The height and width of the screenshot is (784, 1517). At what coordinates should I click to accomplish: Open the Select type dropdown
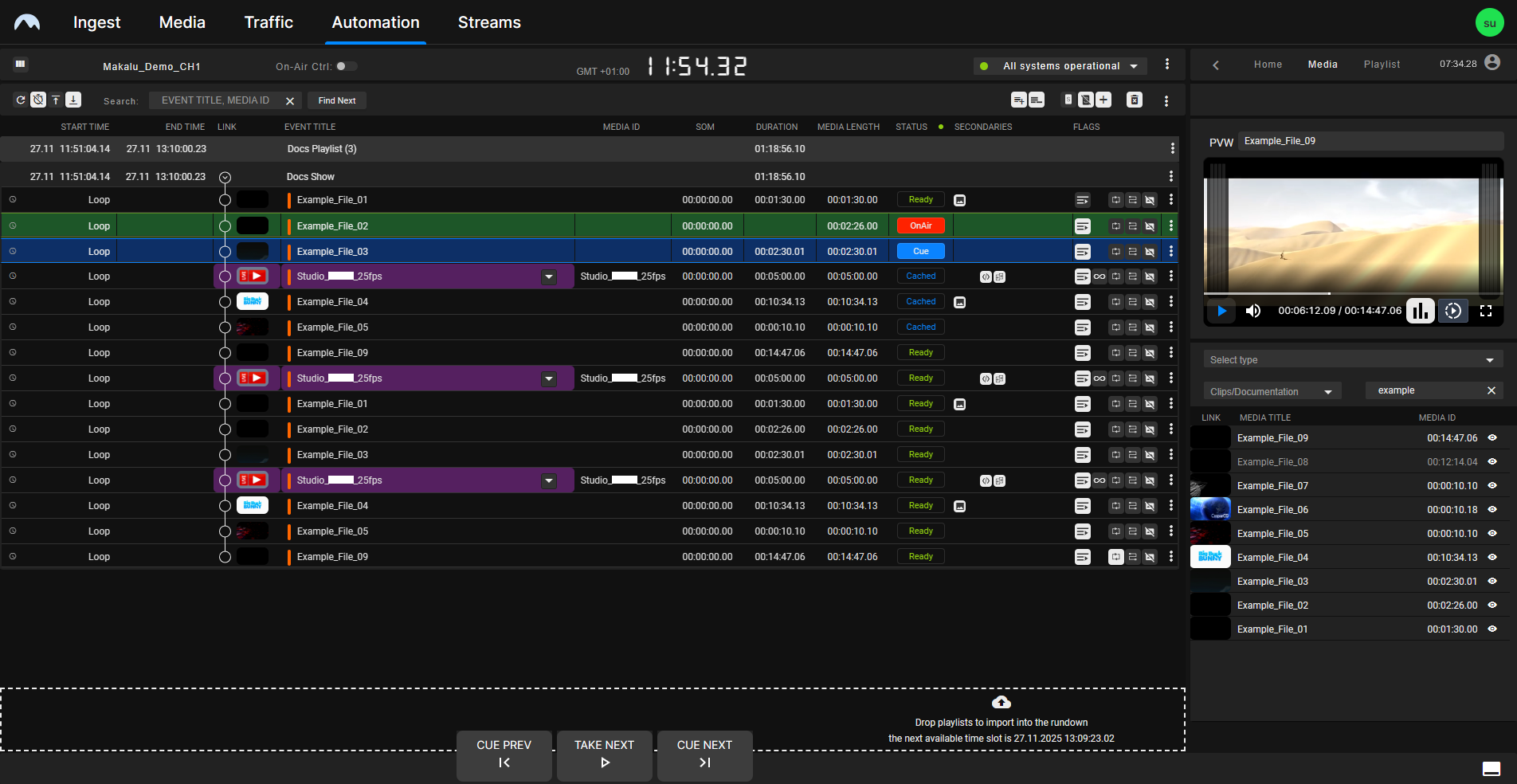pyautogui.click(x=1352, y=359)
